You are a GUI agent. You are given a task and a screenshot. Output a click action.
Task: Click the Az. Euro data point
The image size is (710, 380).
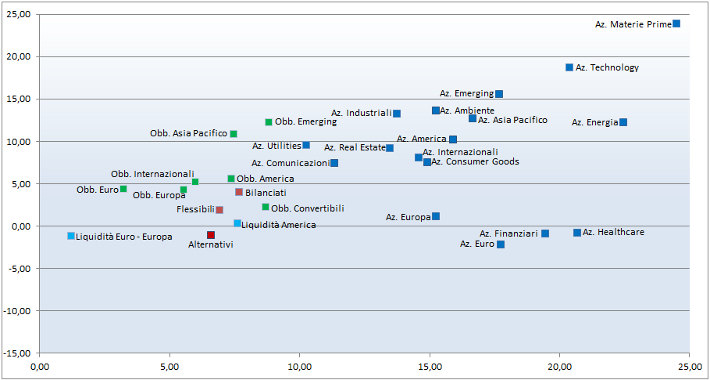point(501,244)
